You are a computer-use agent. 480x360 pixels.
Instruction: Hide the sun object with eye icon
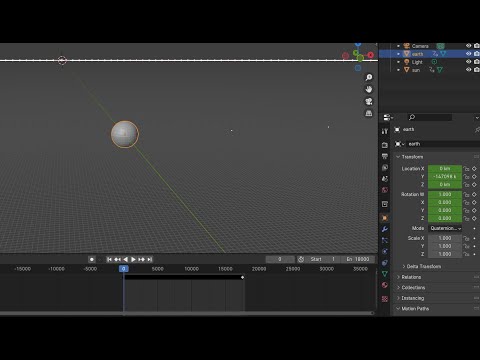[468, 70]
